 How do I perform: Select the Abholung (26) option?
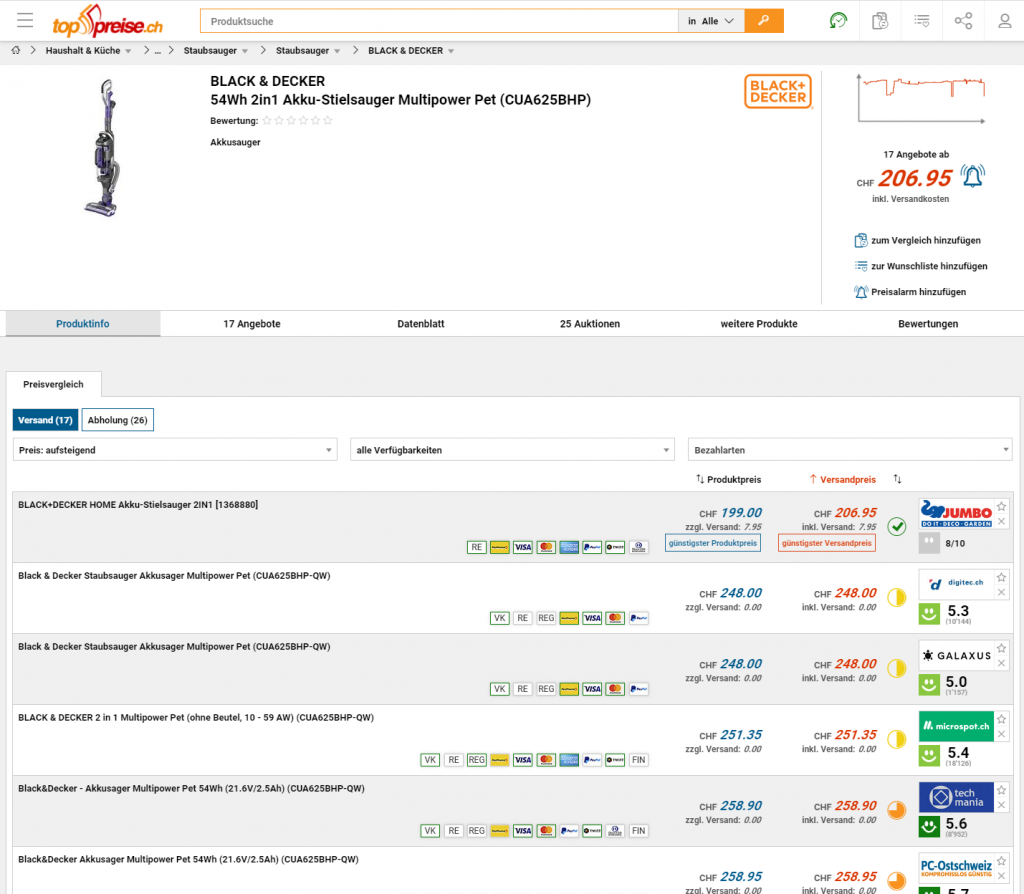point(117,420)
